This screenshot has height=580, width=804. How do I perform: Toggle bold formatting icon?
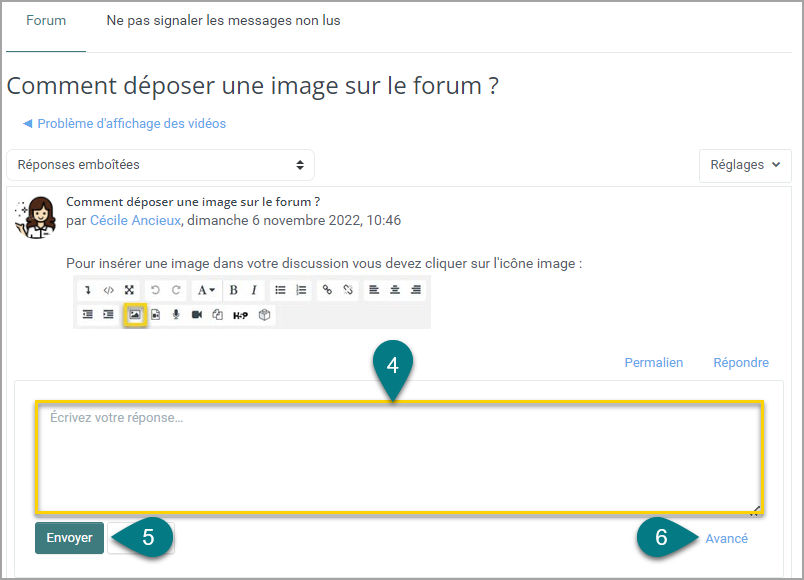(233, 290)
